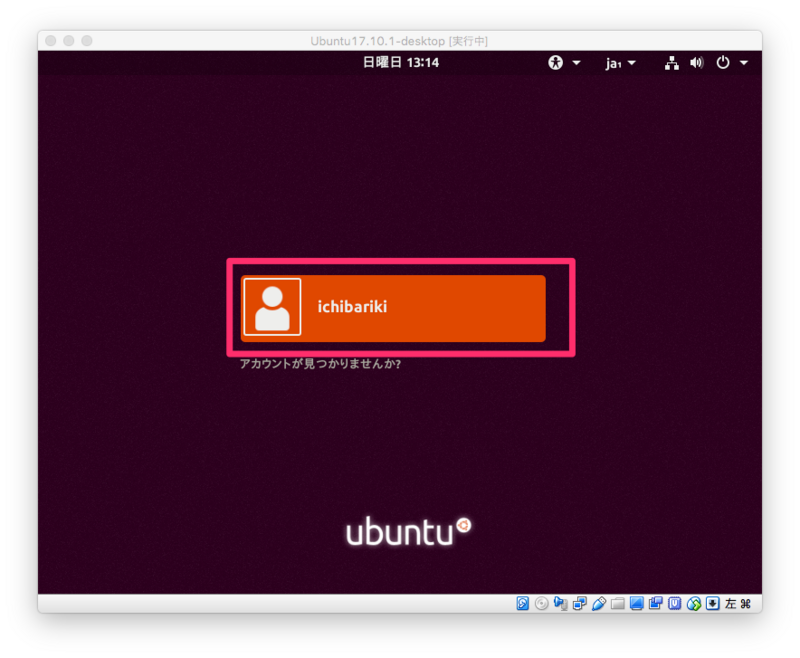
Task: Click the ubuntu logo at screen bottom
Action: 408,531
